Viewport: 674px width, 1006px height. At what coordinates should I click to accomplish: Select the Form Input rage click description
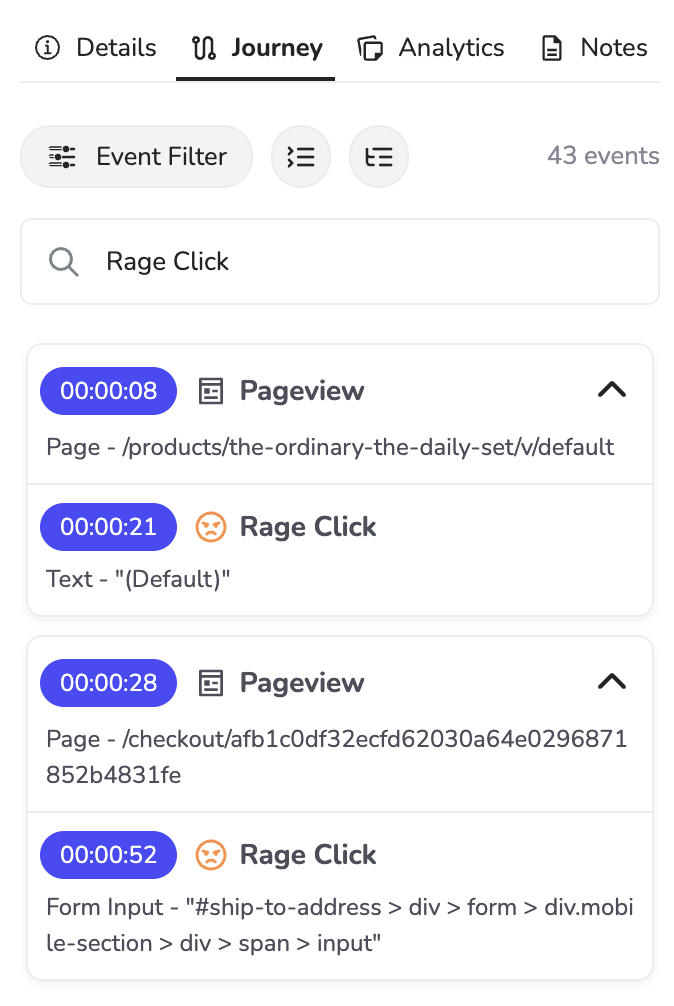click(x=340, y=924)
